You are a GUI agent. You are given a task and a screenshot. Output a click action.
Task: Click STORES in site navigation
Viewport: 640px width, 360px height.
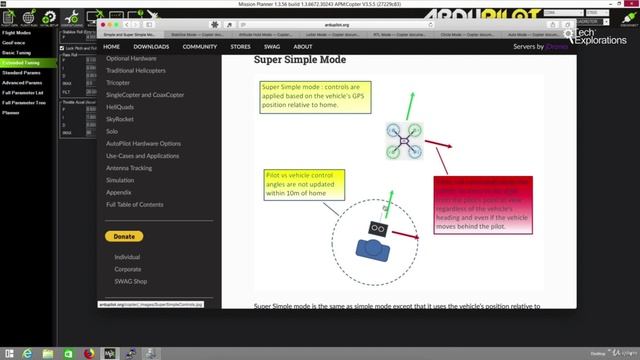(x=240, y=47)
